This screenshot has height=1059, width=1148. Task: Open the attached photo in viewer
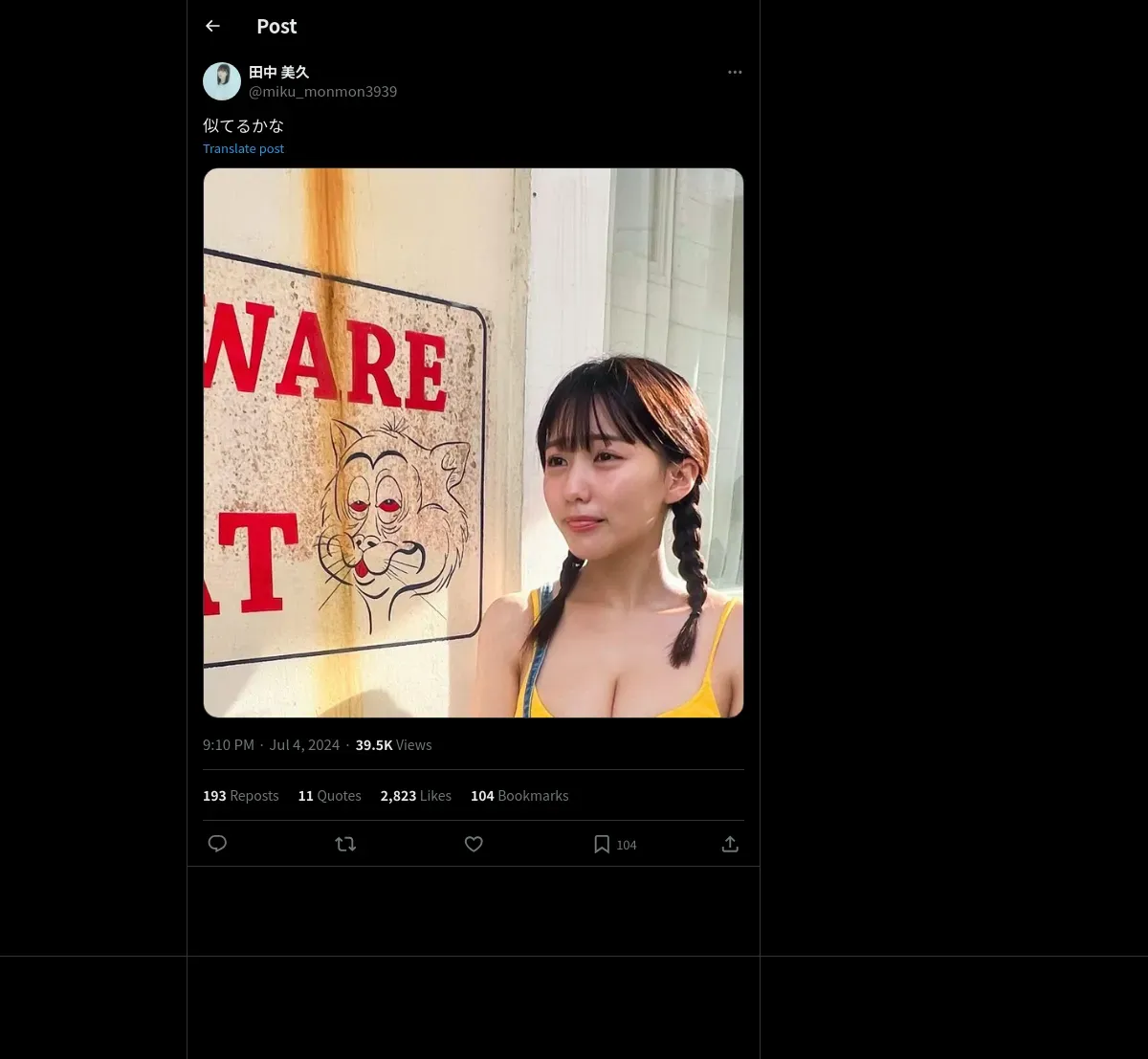(474, 443)
